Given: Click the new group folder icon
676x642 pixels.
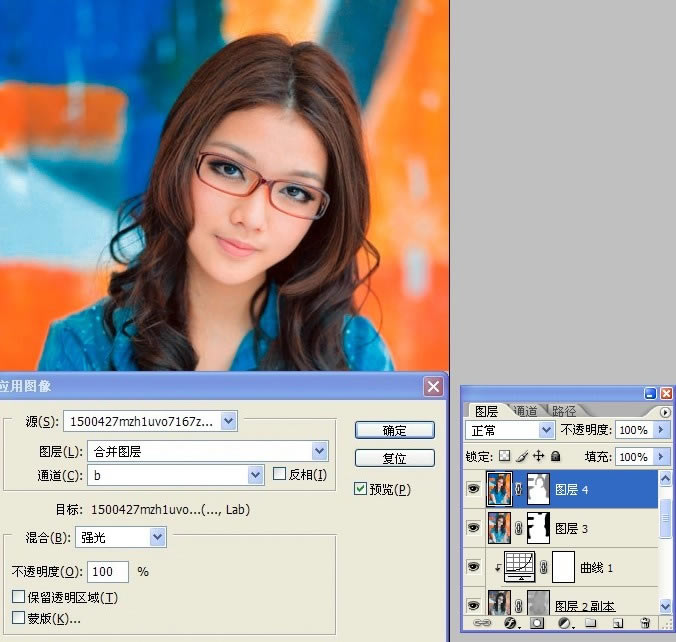Looking at the screenshot, I should [x=591, y=623].
